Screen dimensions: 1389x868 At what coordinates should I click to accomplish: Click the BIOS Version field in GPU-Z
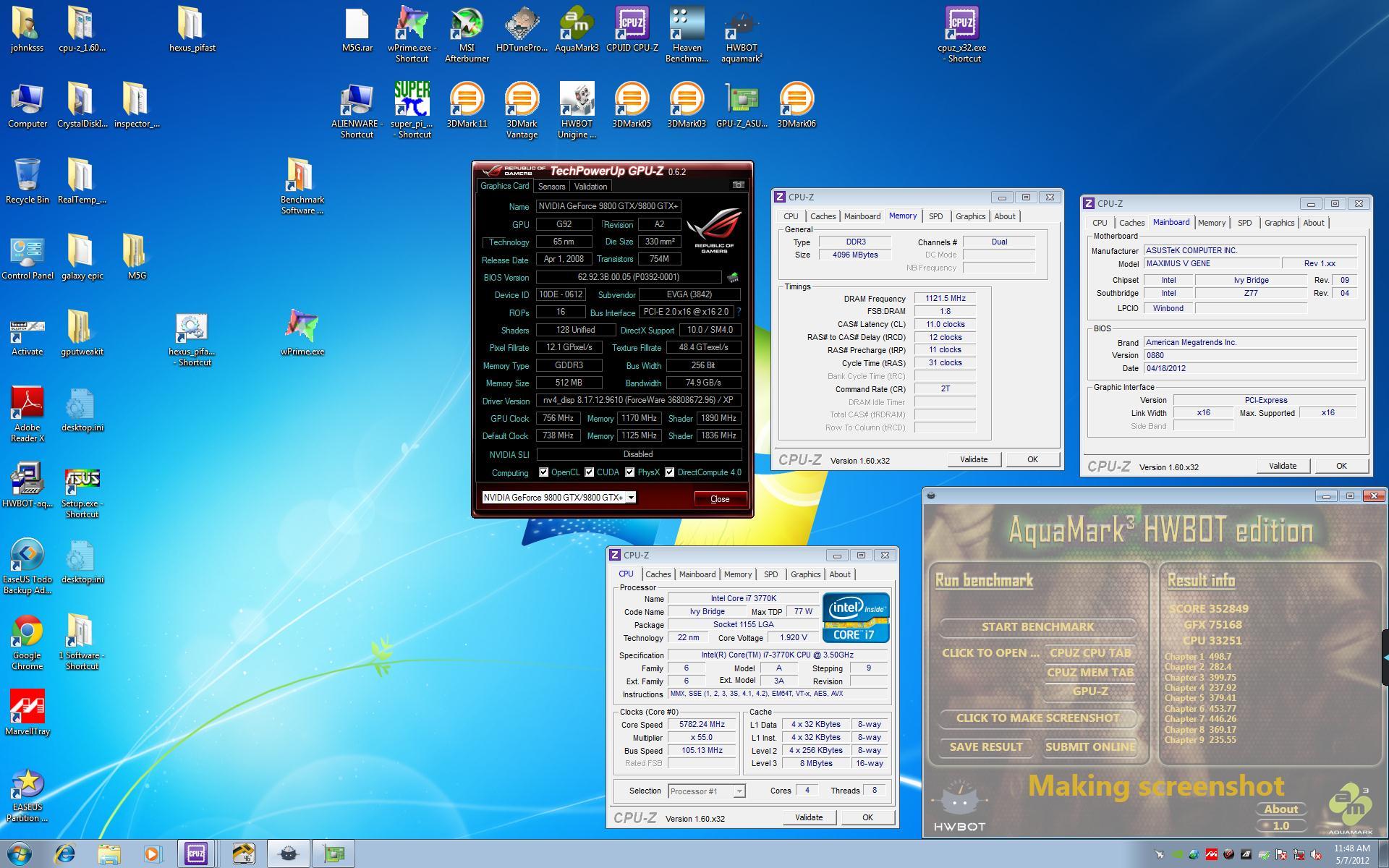(628, 277)
